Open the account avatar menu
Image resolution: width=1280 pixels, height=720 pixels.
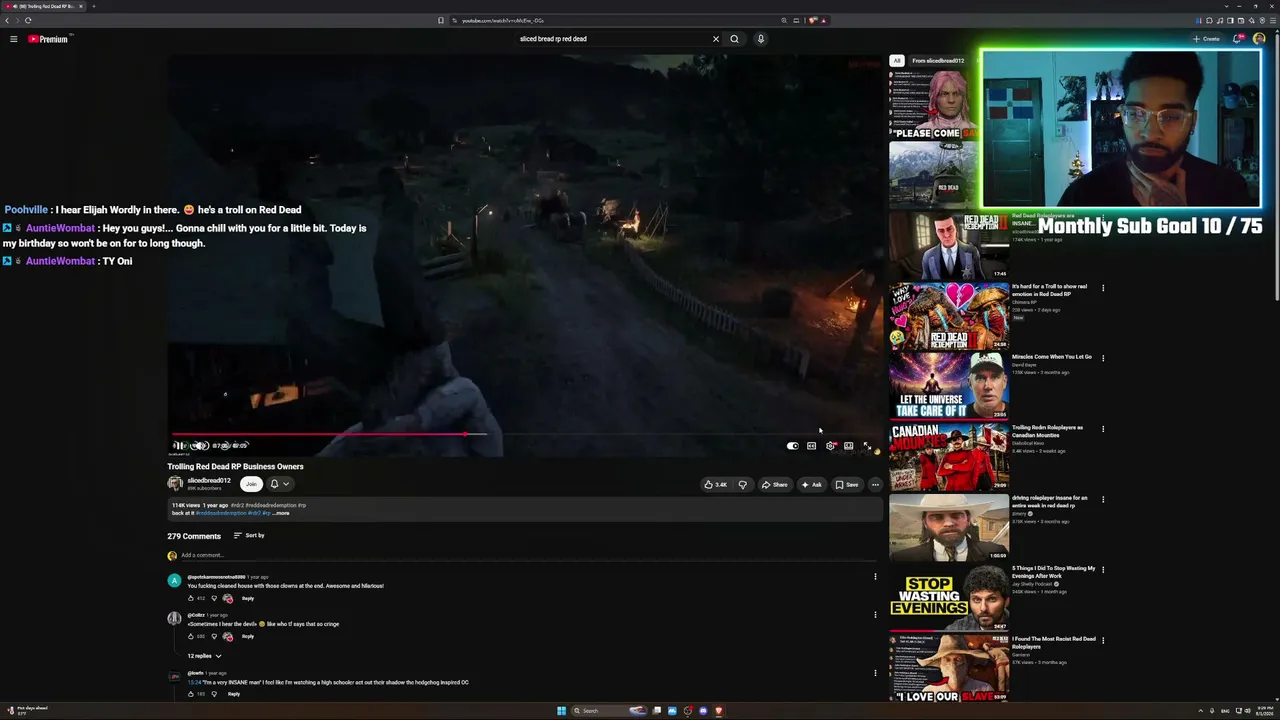[1259, 39]
